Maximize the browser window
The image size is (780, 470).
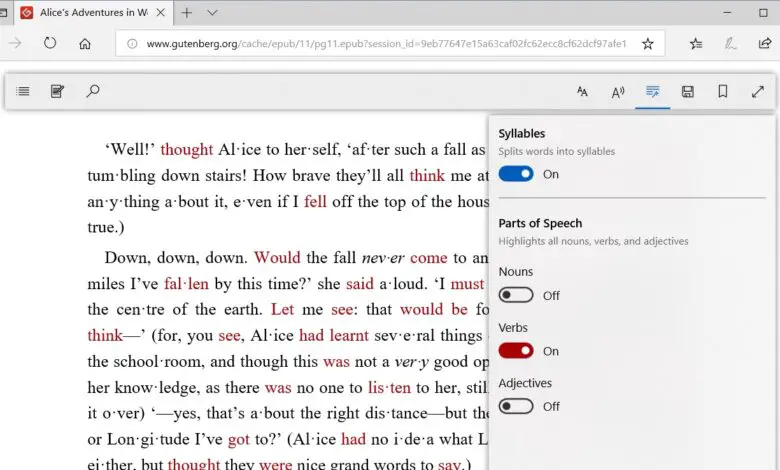[x=764, y=13]
